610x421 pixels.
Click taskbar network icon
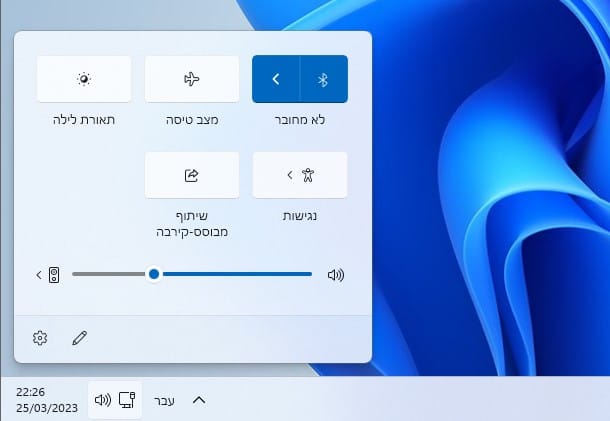click(127, 400)
